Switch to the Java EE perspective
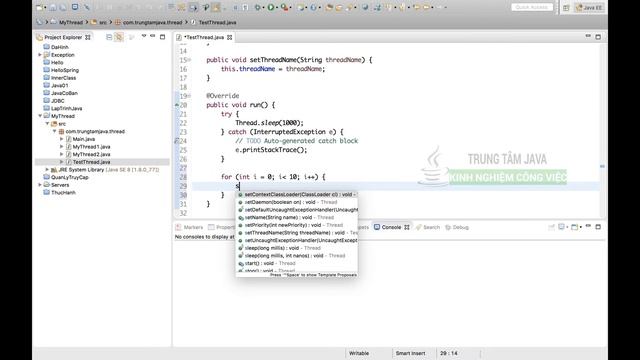 (x=589, y=8)
